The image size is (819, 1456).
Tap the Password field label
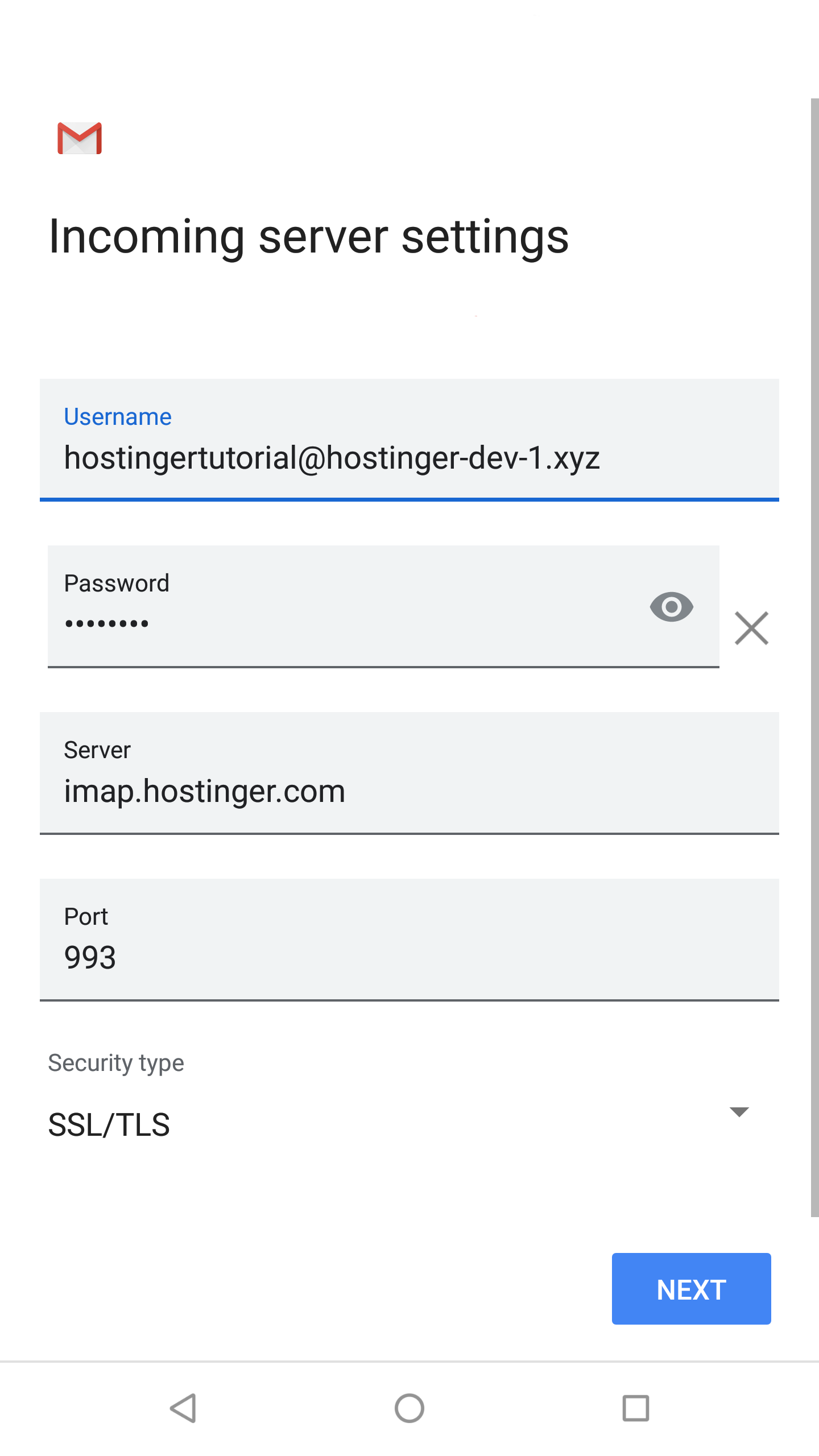coord(117,584)
